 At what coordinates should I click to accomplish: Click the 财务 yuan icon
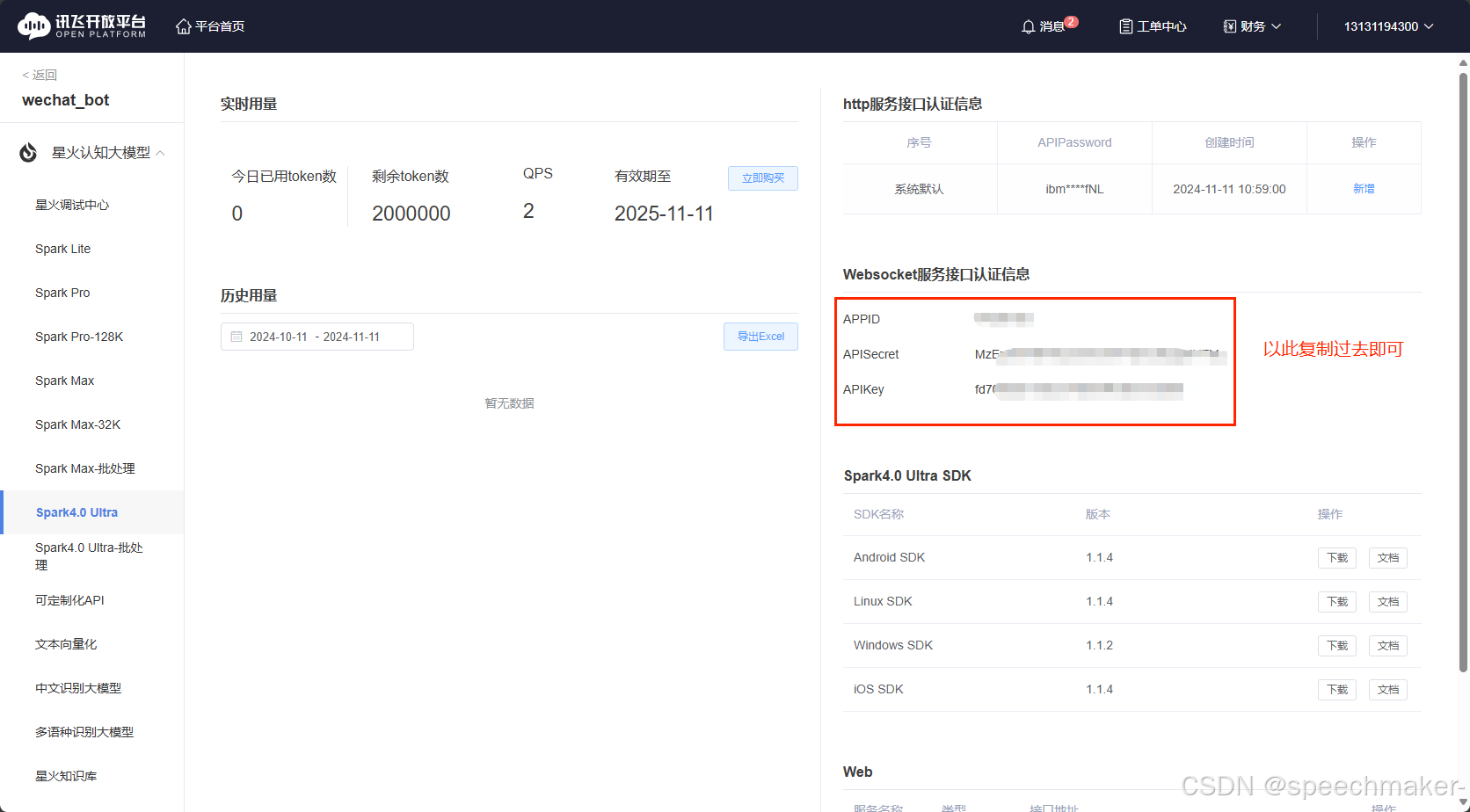pos(1230,26)
